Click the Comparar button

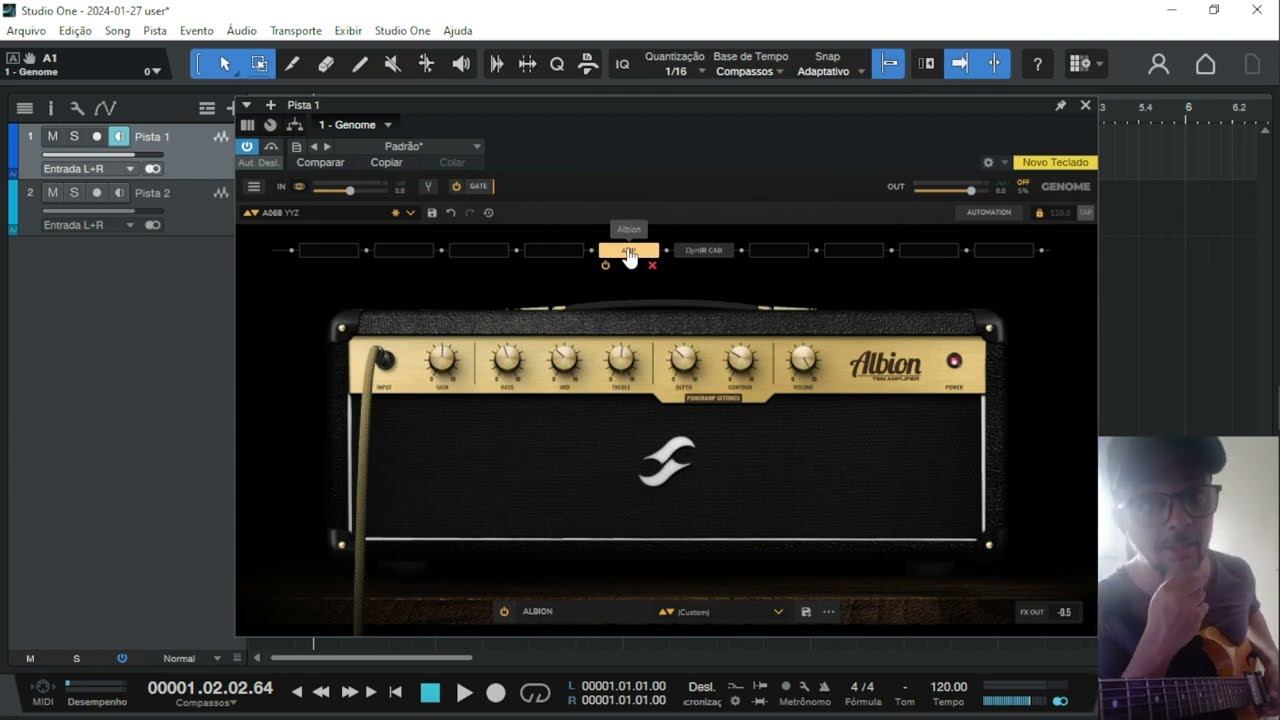(320, 163)
